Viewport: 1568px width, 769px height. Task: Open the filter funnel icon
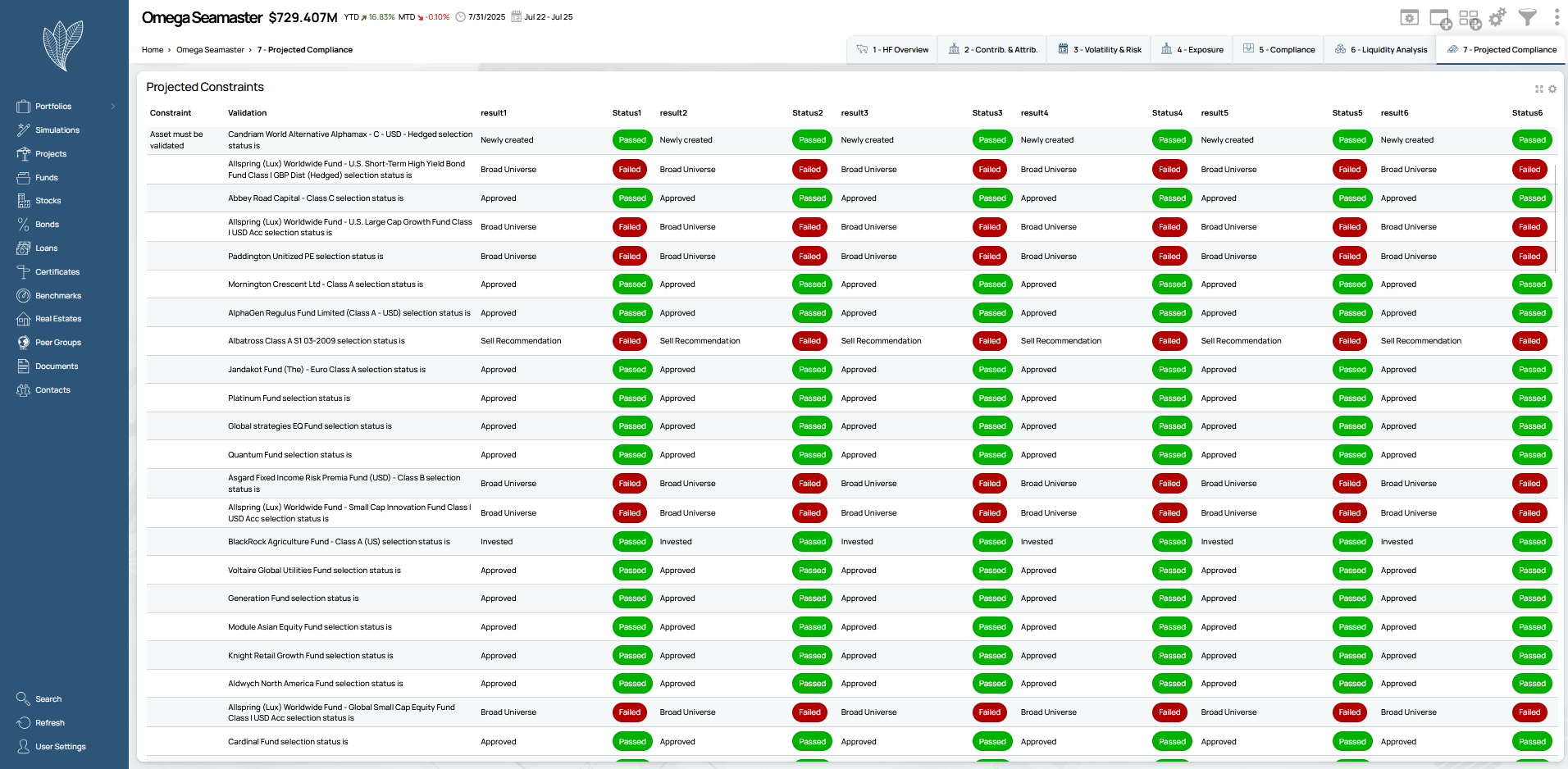point(1527,17)
